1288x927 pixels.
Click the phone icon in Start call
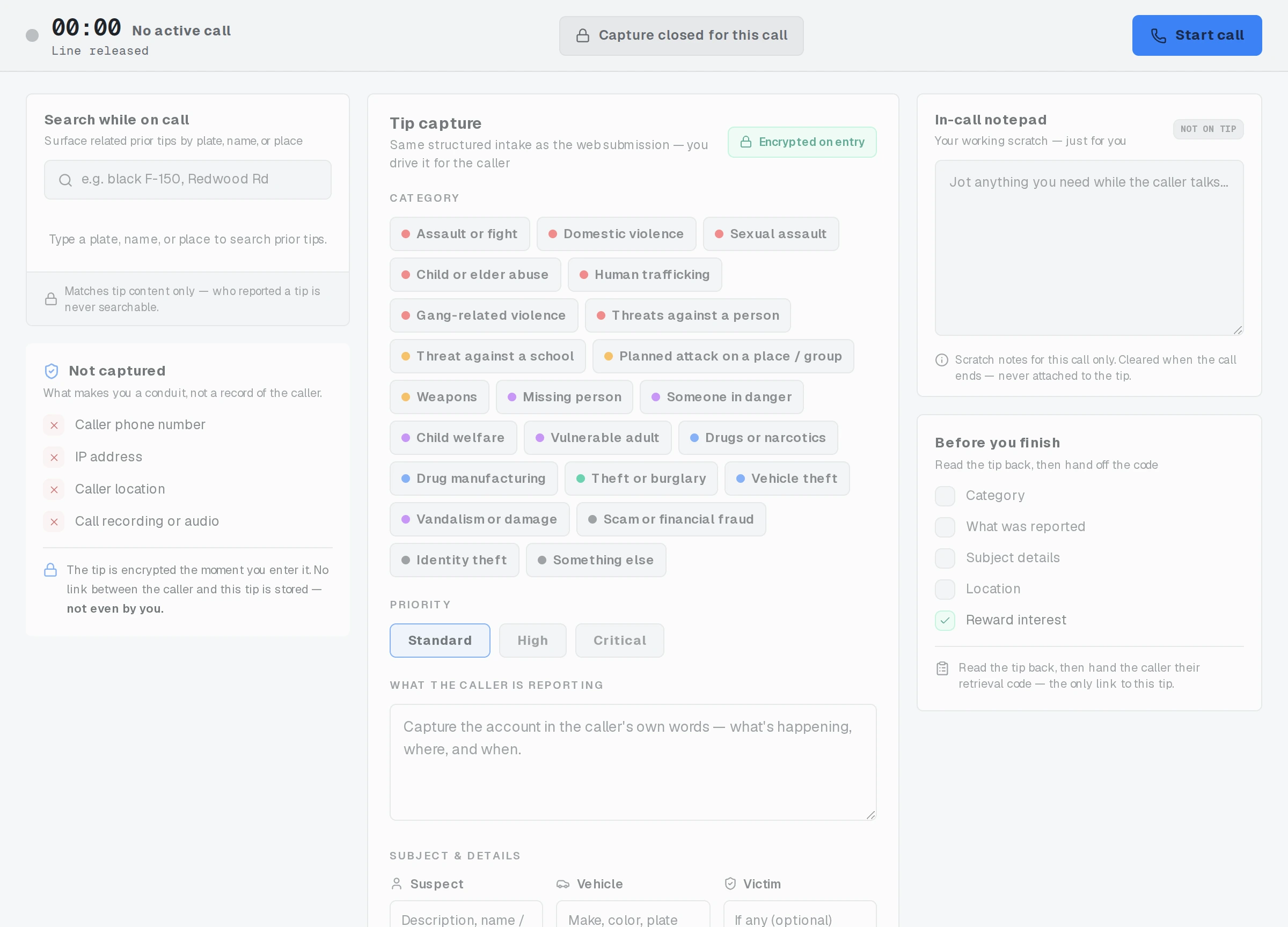pyautogui.click(x=1159, y=36)
